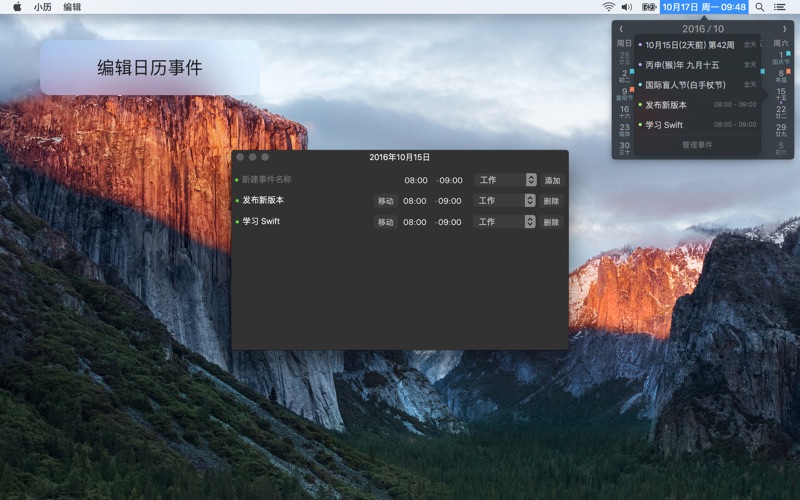Open the 小历 menu in menu bar
Screen dimensions: 800x500
(42, 7)
